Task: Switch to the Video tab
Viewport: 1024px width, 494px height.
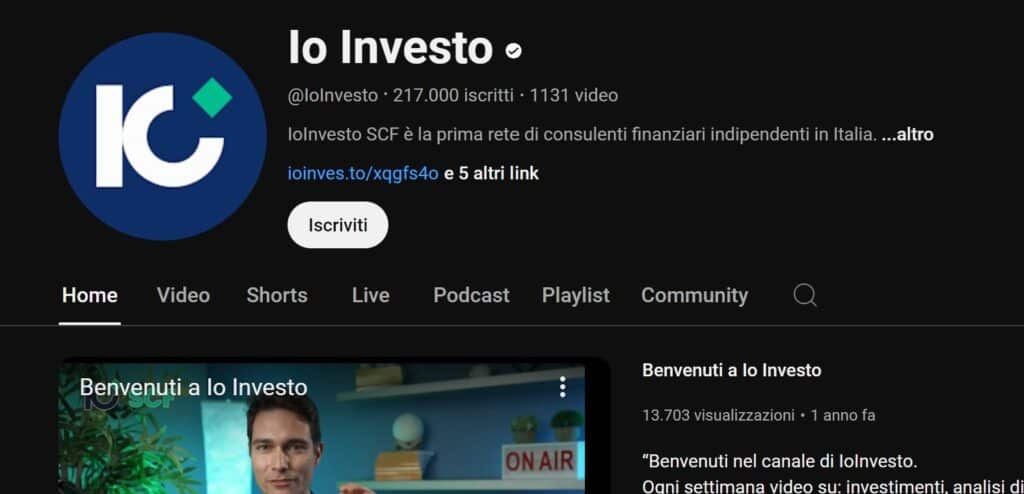Action: click(x=184, y=295)
